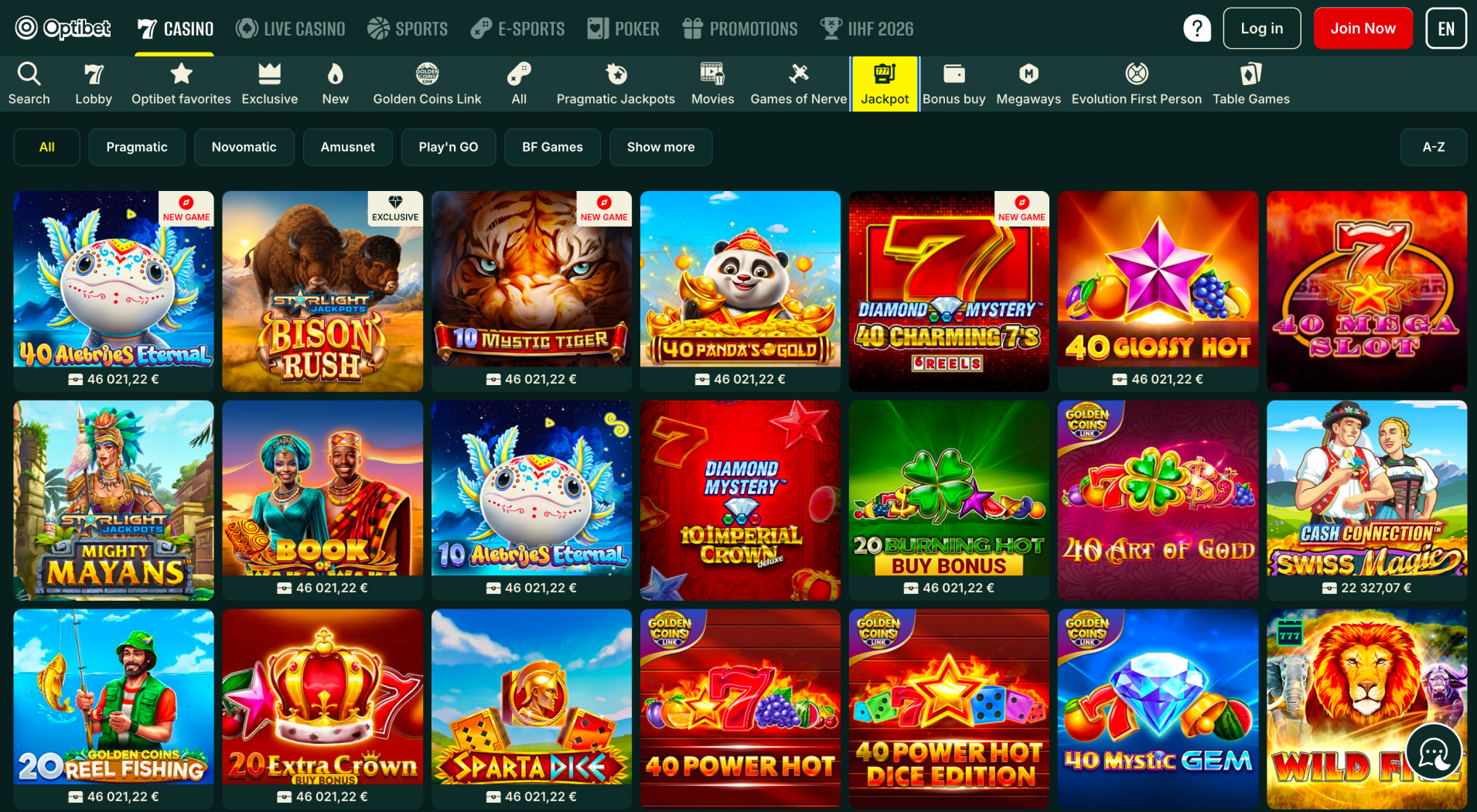Image resolution: width=1477 pixels, height=812 pixels.
Task: Select Games of Nerve category
Action: (x=798, y=84)
